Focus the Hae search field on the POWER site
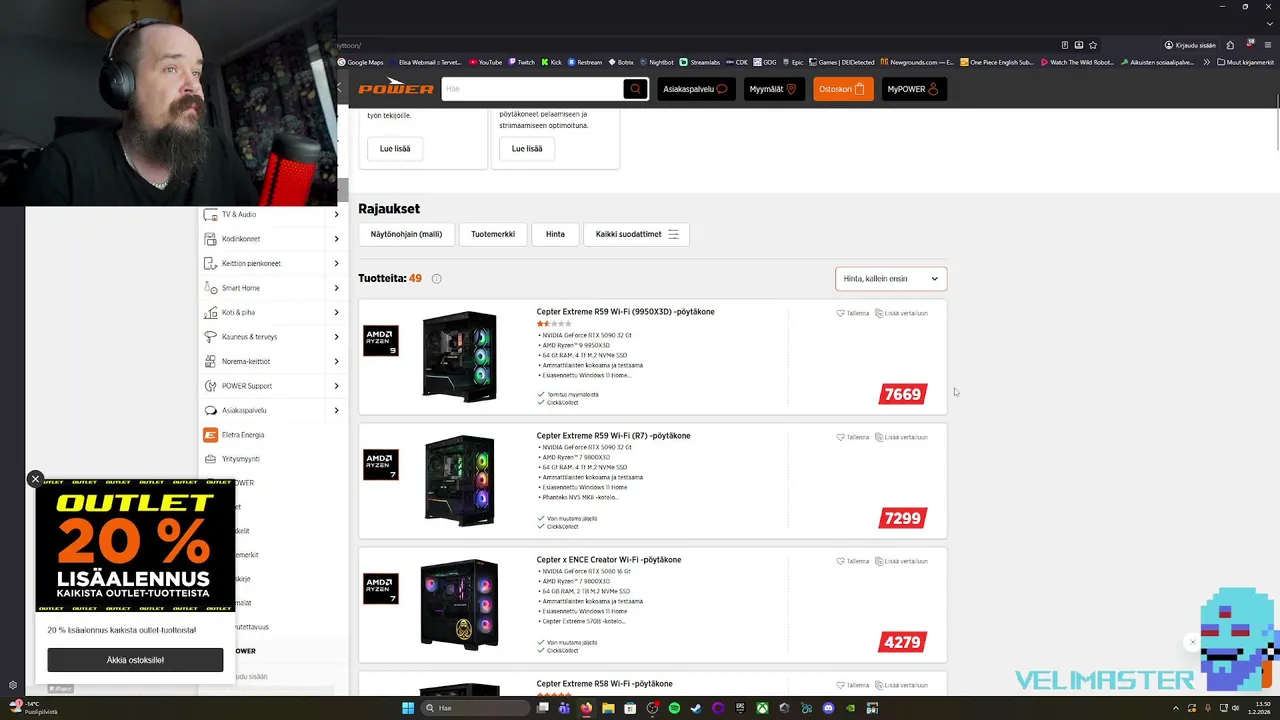The width and height of the screenshot is (1280, 720). point(533,89)
